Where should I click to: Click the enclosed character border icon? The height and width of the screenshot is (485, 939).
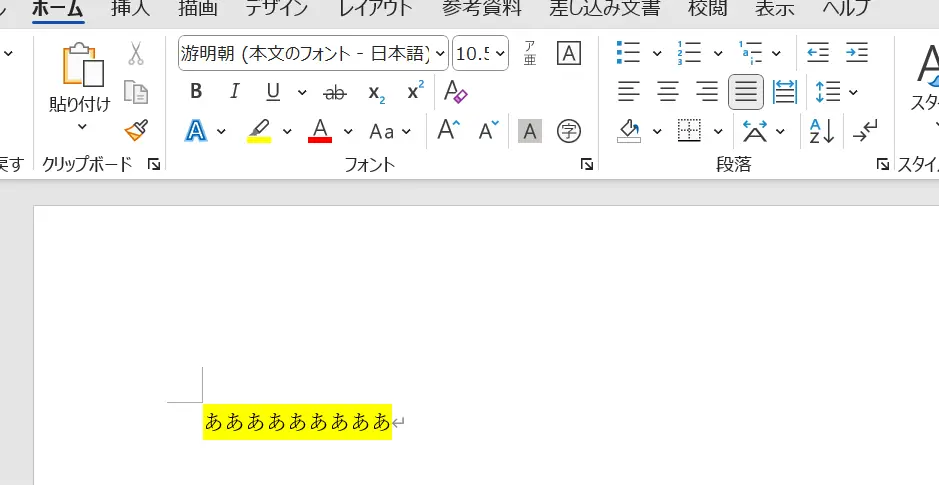569,53
